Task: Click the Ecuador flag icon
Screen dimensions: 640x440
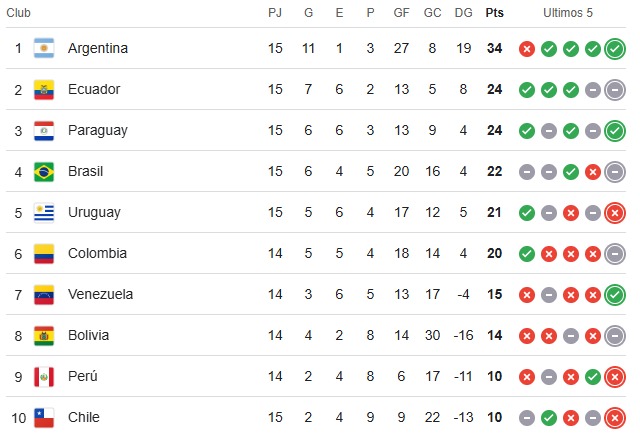Action: click(x=44, y=89)
